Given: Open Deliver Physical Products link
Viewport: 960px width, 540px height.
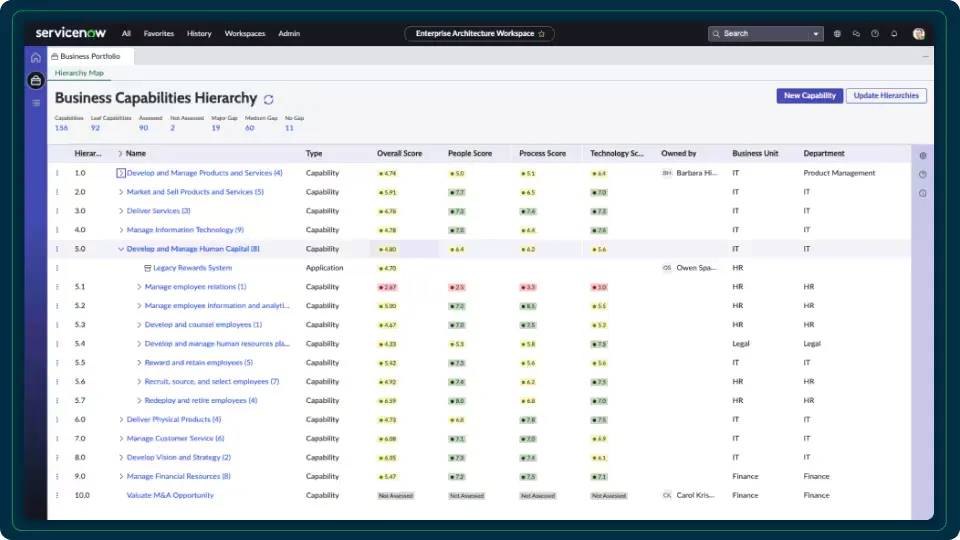Looking at the screenshot, I should [174, 419].
